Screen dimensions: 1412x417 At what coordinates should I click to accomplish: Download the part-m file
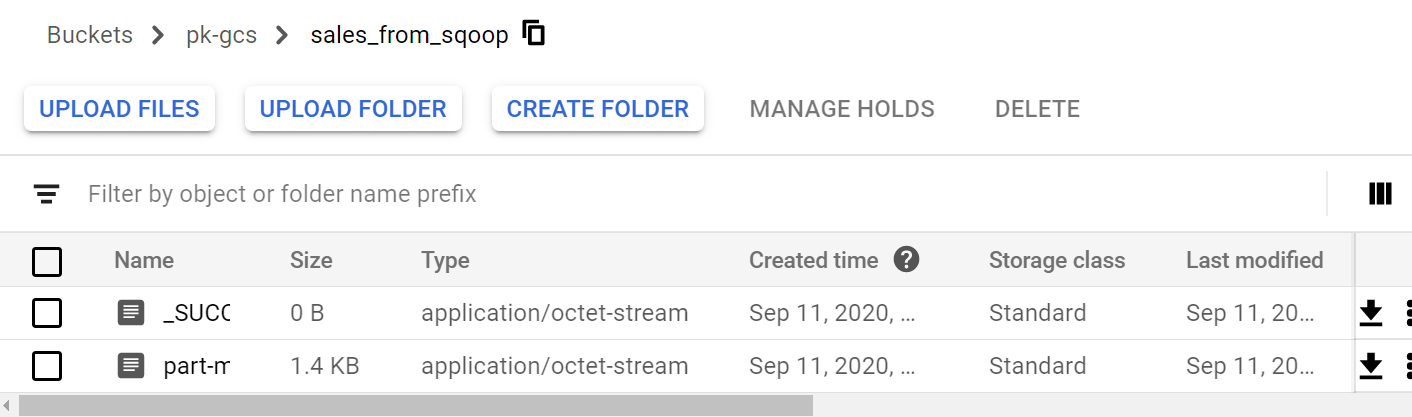[x=1371, y=366]
